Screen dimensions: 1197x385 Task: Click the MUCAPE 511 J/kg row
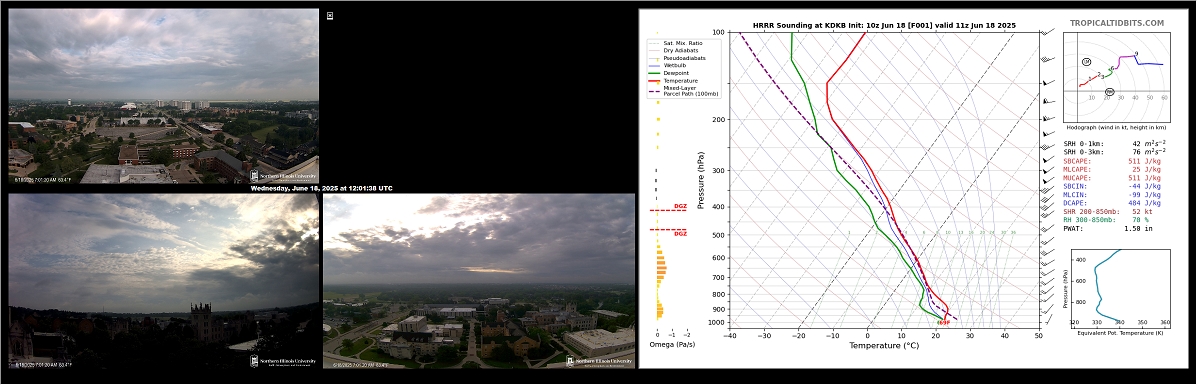point(1113,177)
